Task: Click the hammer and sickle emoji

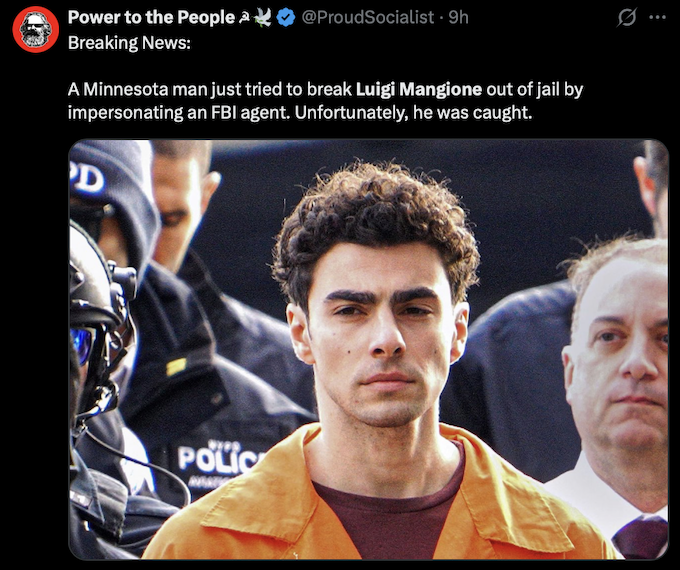Action: point(244,18)
